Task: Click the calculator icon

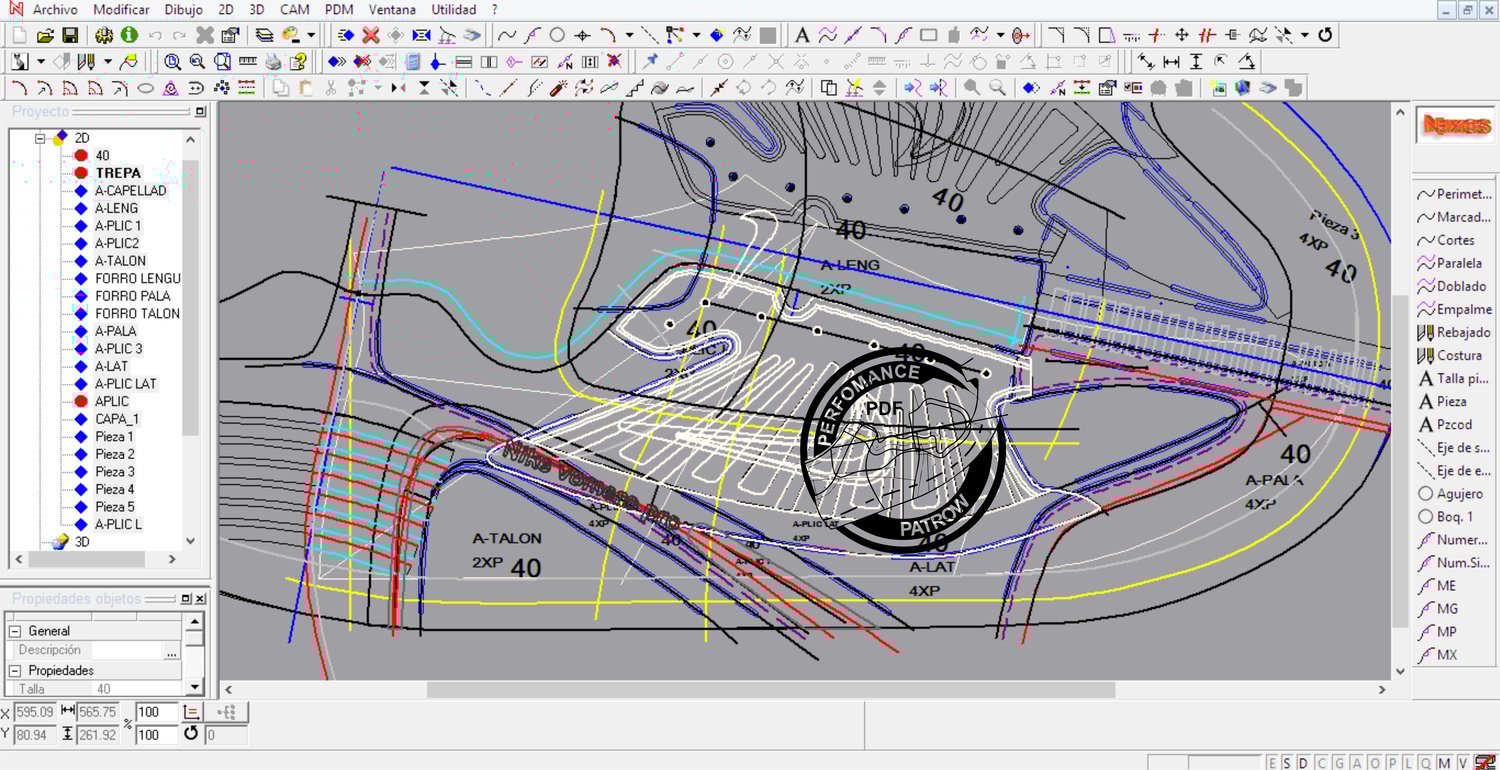Action: (413, 62)
